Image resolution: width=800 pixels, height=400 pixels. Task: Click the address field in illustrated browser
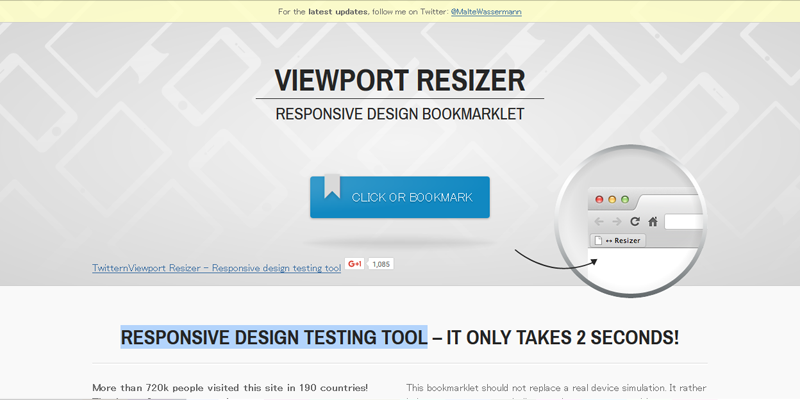685,222
